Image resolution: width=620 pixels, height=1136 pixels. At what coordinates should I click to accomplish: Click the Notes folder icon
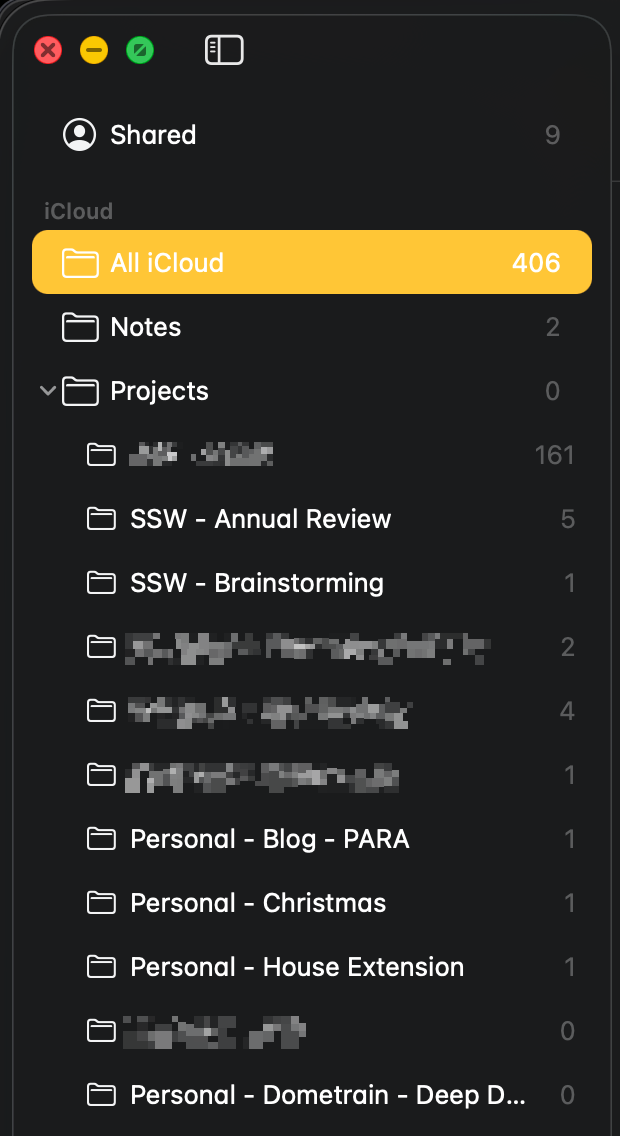pyautogui.click(x=80, y=327)
